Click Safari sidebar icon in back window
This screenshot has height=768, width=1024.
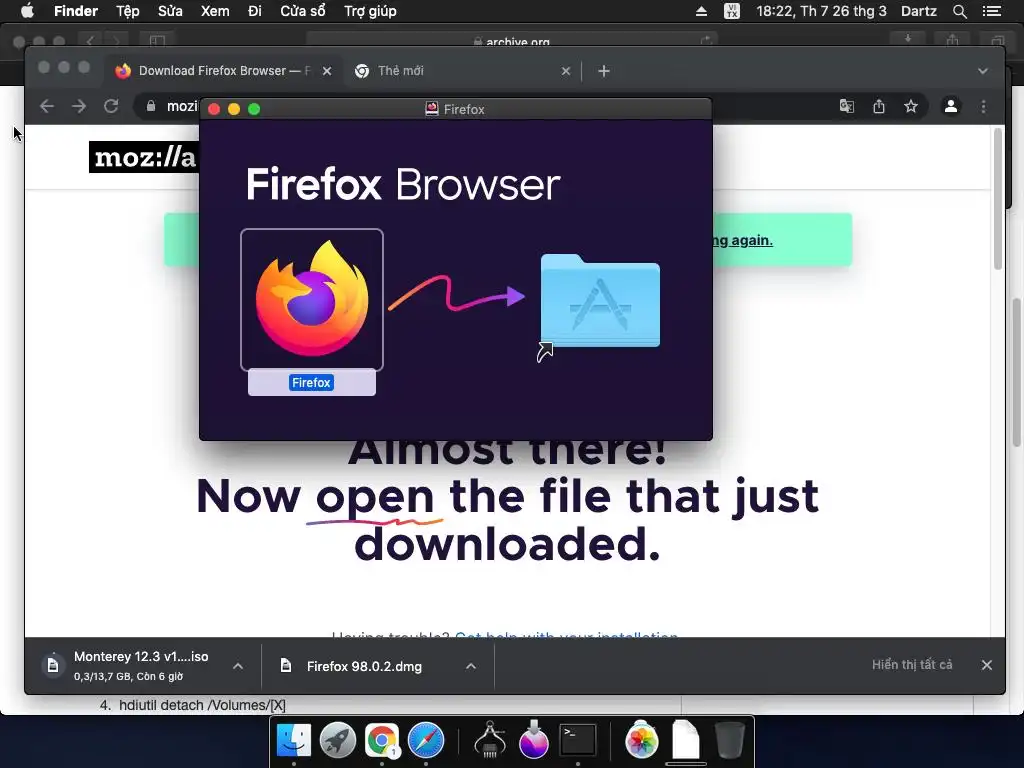tap(157, 40)
